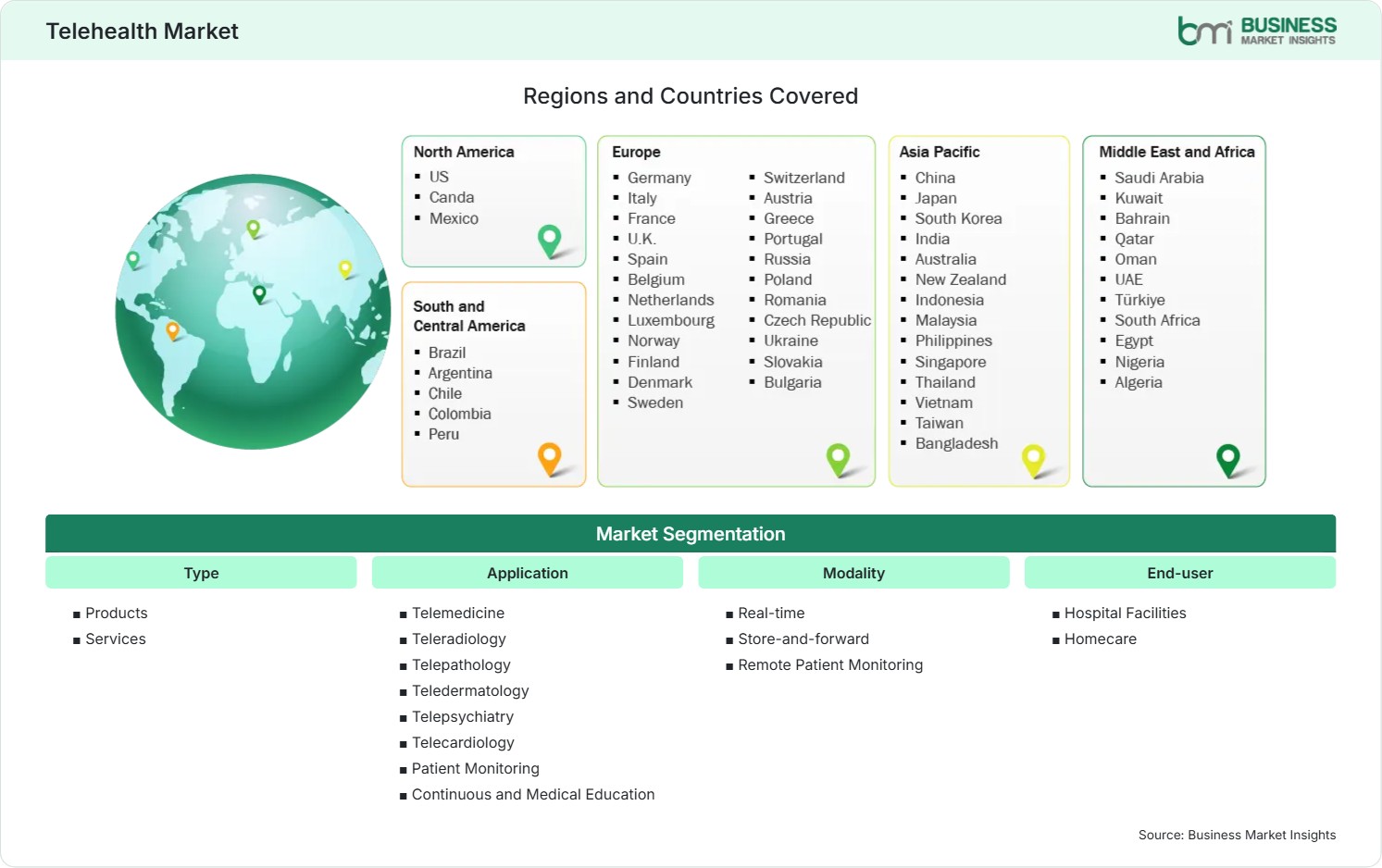Click the dark green pin at the globe's center
1382x868 pixels.
259,294
